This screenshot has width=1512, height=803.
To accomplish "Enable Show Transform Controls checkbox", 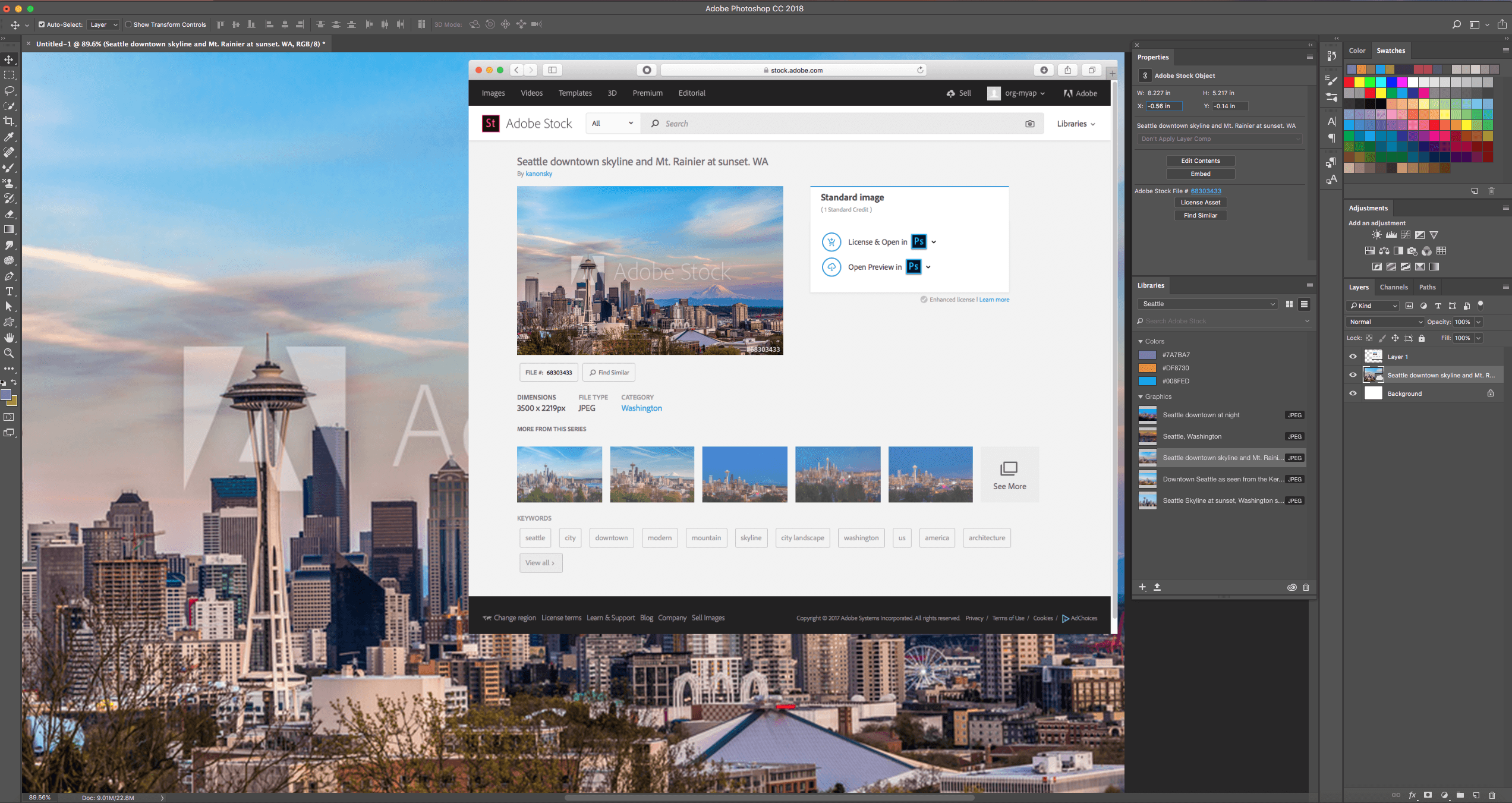I will click(128, 24).
